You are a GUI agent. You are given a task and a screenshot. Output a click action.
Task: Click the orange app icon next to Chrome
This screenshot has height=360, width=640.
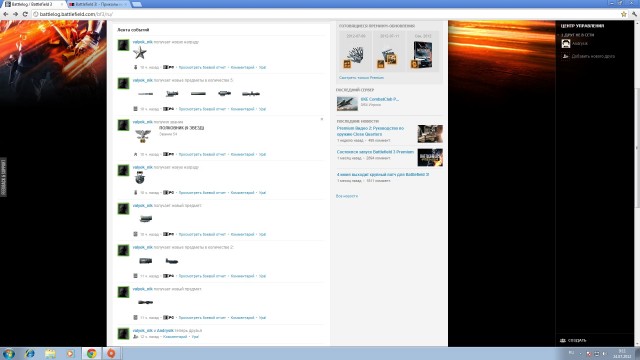pyautogui.click(x=111, y=353)
